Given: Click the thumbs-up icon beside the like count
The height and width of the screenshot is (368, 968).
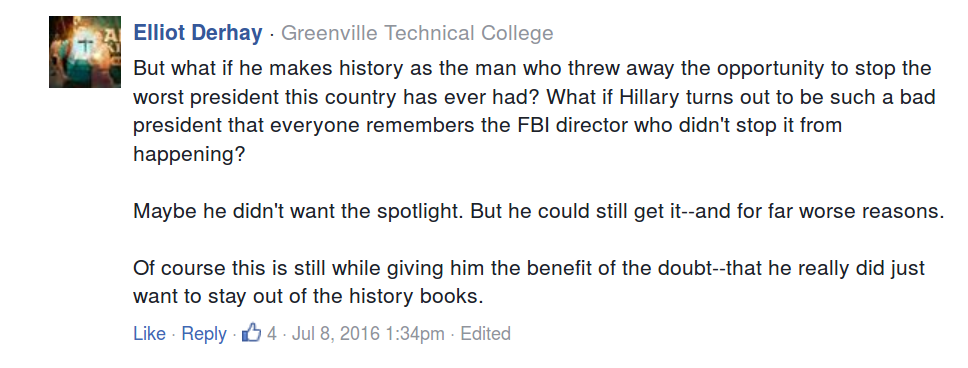Looking at the screenshot, I should tap(251, 333).
